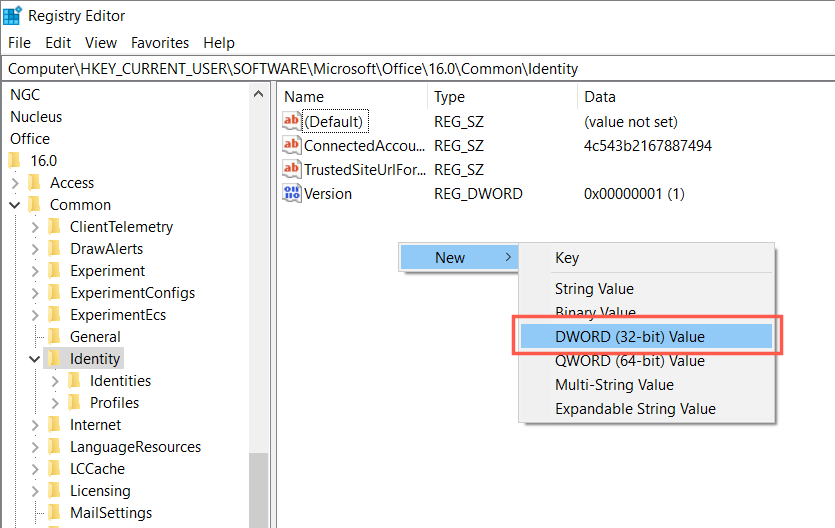Choose String Value from the submenu

(646, 288)
